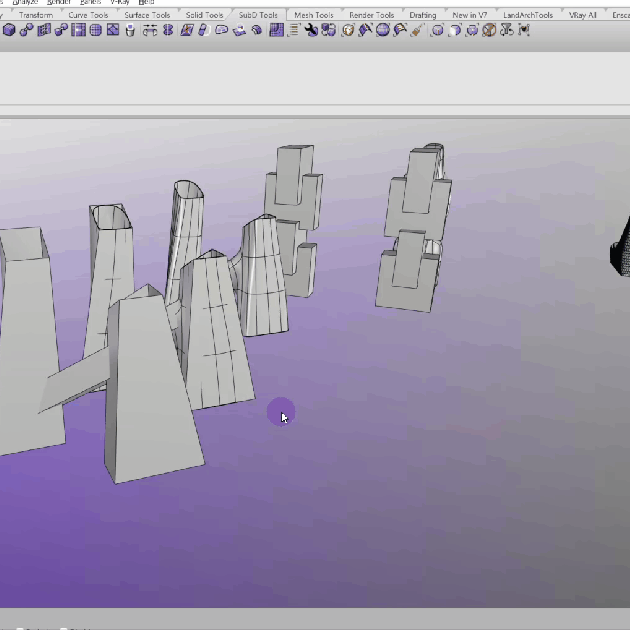Select the cylinder-shaped SubD icon
The image size is (630, 630).
(129, 30)
